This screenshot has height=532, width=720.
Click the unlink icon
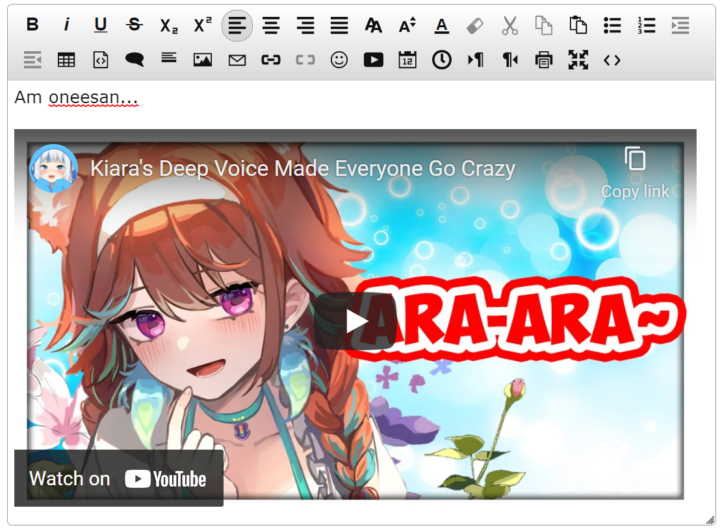(305, 60)
